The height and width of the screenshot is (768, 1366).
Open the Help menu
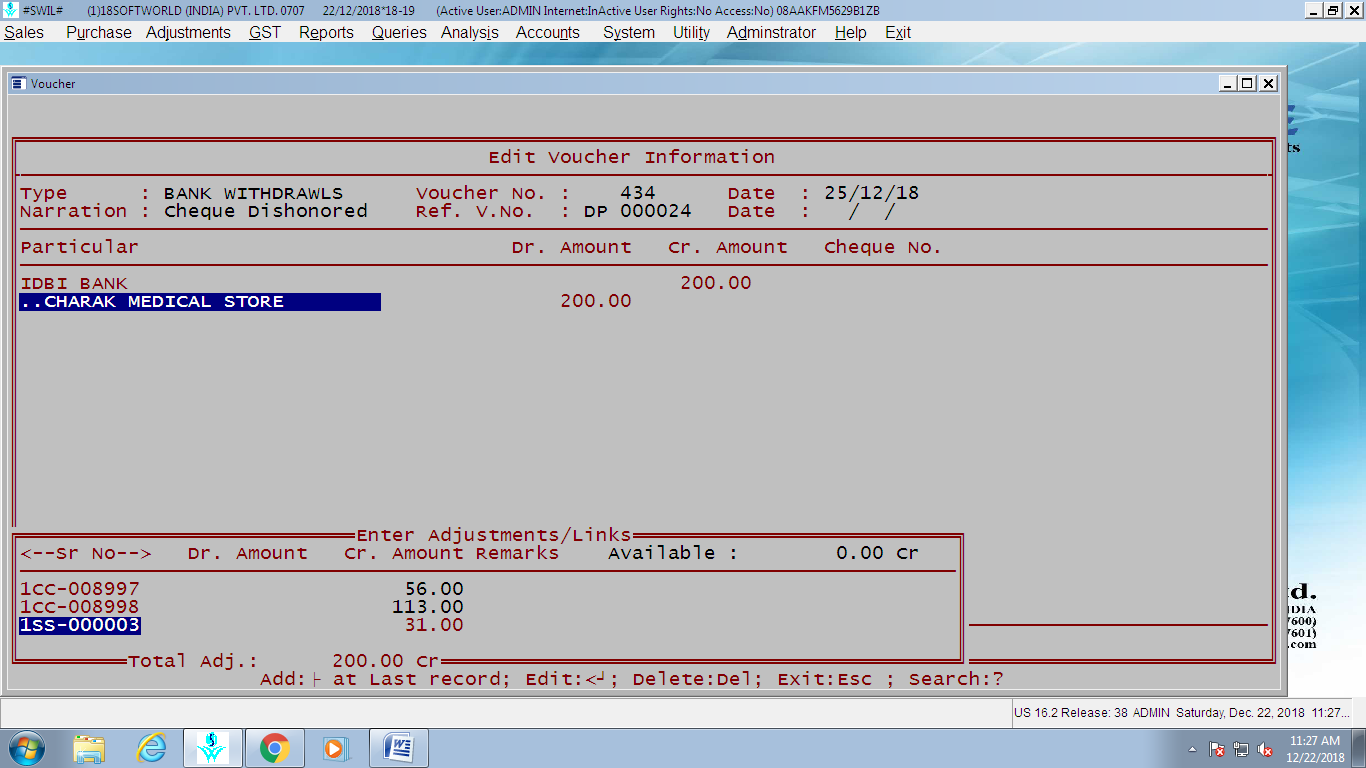850,32
